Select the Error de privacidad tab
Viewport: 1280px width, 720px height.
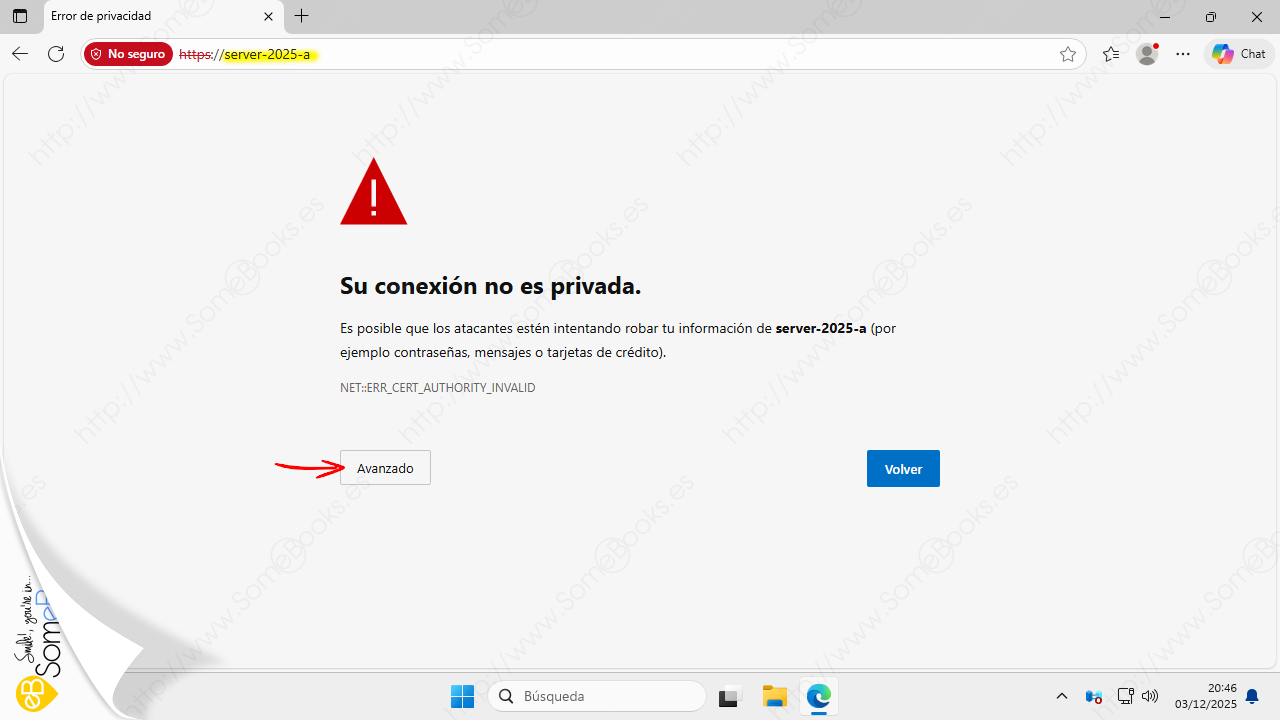140,16
